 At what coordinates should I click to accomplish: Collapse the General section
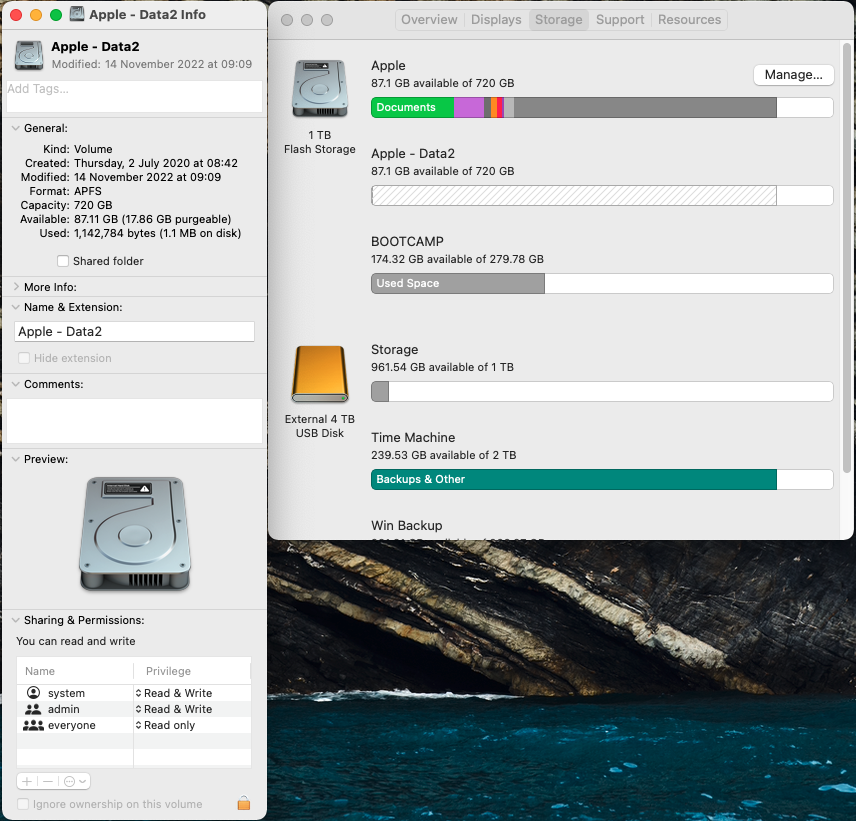click(x=16, y=128)
